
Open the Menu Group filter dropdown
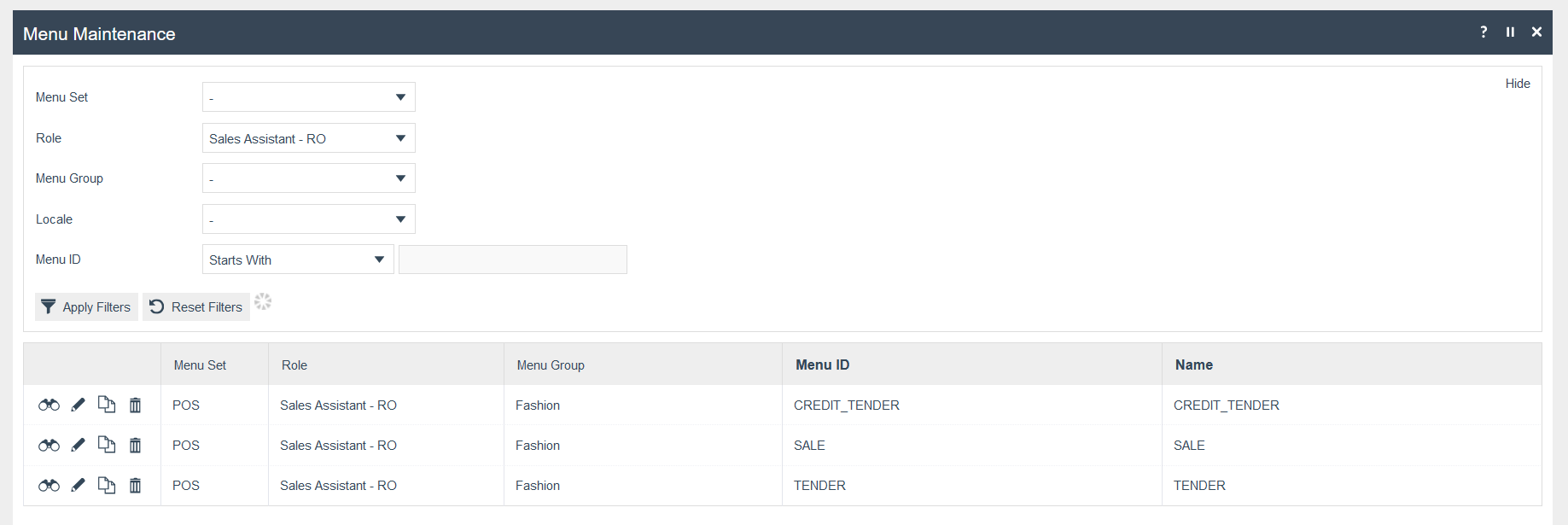click(308, 178)
